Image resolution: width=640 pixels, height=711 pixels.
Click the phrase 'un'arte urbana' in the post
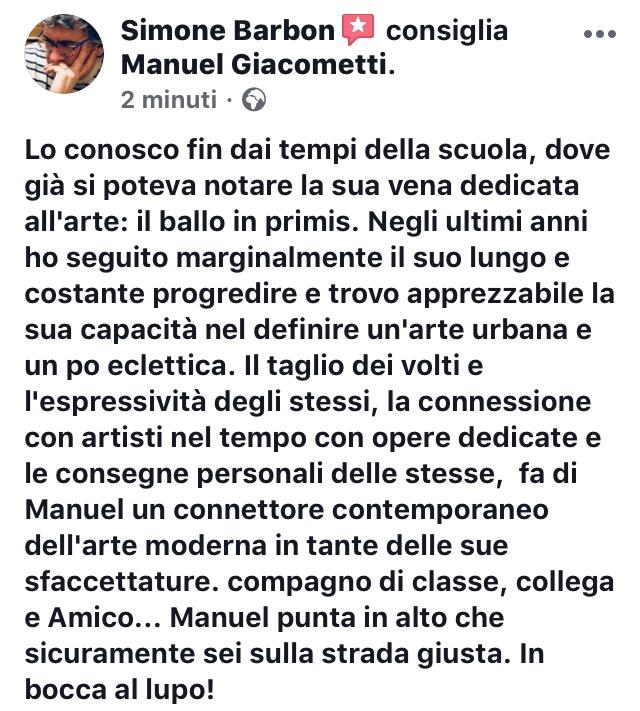(467, 330)
